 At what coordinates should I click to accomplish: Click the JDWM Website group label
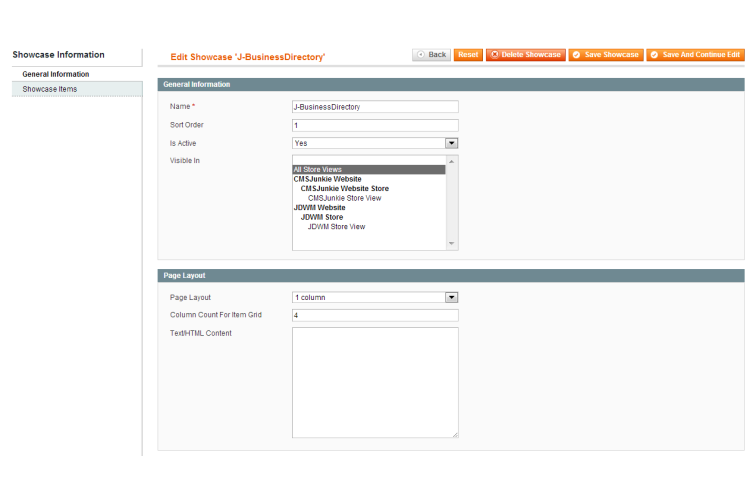coord(320,208)
